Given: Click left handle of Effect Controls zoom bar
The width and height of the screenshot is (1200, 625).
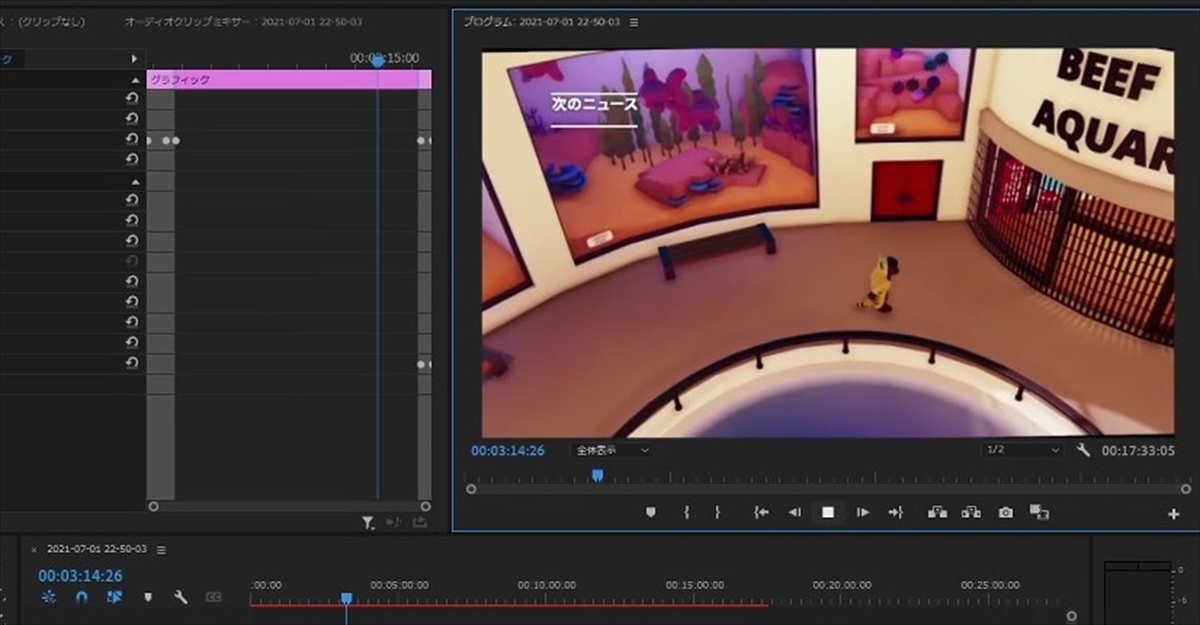Looking at the screenshot, I should (x=153, y=507).
